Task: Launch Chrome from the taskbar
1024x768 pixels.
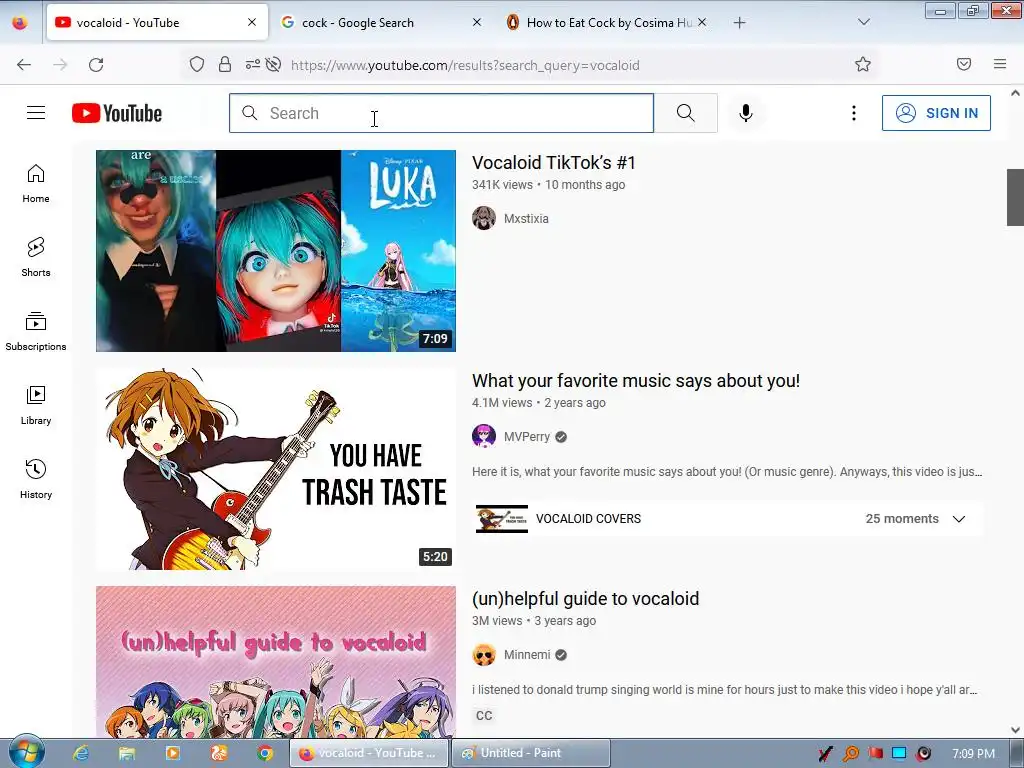Action: [264, 753]
